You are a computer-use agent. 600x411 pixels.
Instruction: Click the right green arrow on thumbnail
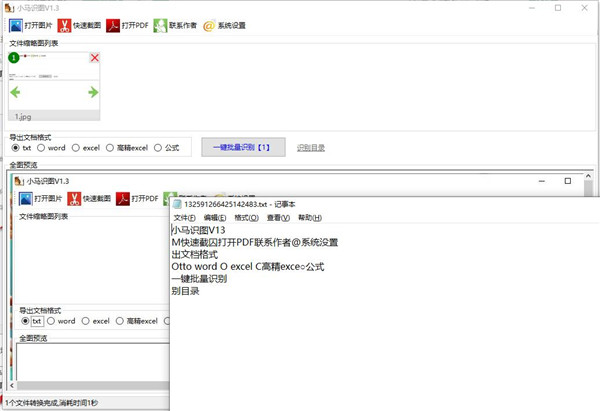click(x=93, y=92)
